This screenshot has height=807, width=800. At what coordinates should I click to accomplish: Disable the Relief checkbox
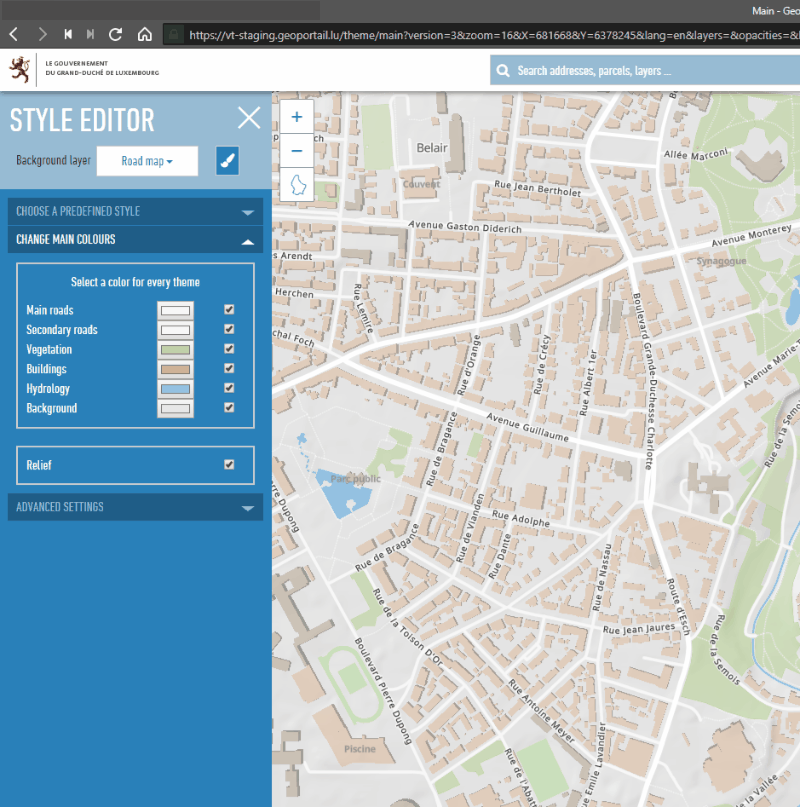(x=229, y=465)
